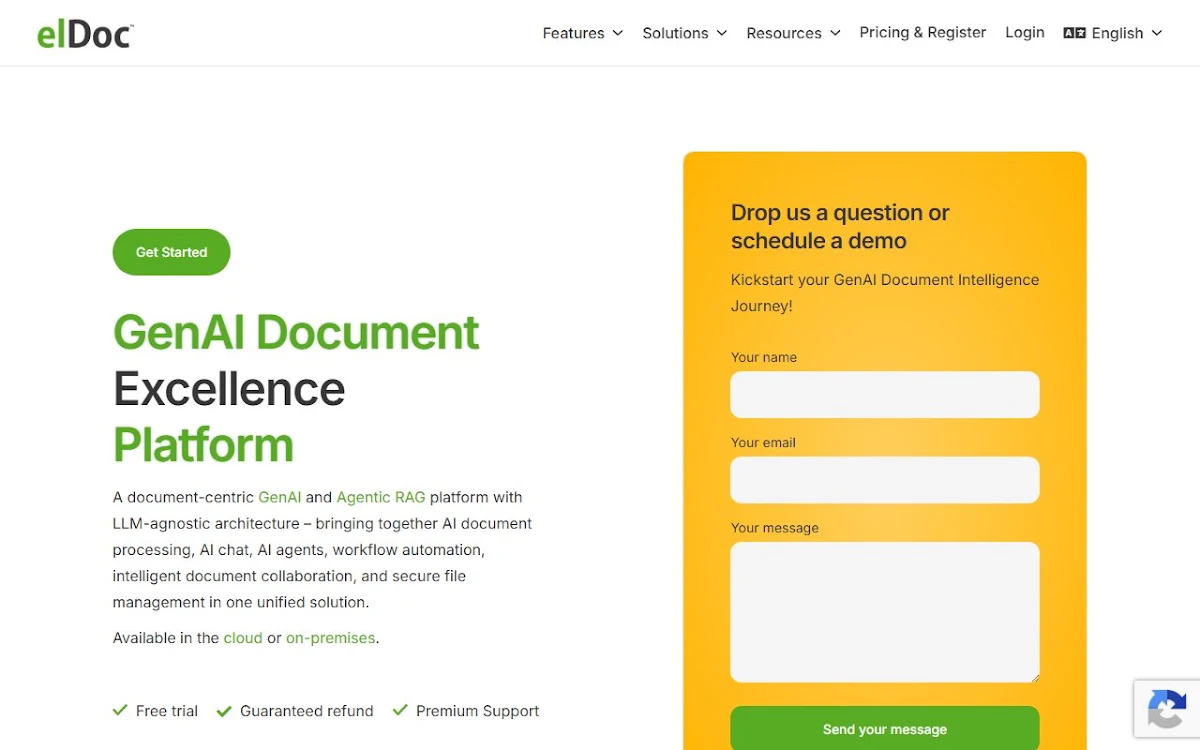Image resolution: width=1200 pixels, height=750 pixels.
Task: Follow the GenAI link
Action: (279, 497)
